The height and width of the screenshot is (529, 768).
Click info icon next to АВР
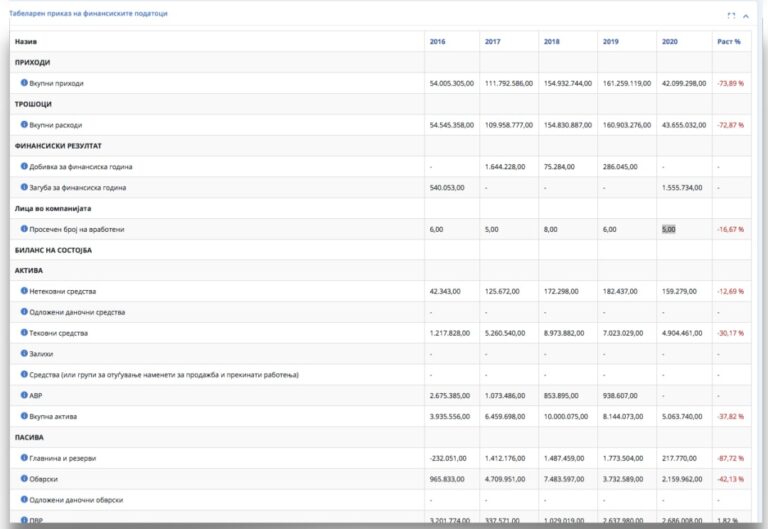[24, 395]
